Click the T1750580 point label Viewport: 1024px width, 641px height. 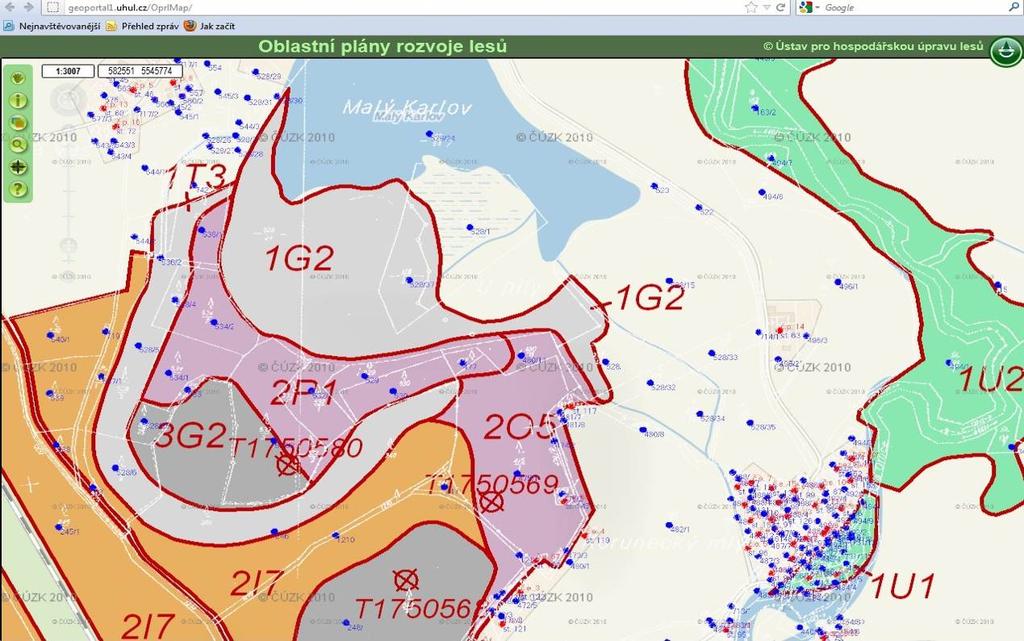[x=296, y=448]
